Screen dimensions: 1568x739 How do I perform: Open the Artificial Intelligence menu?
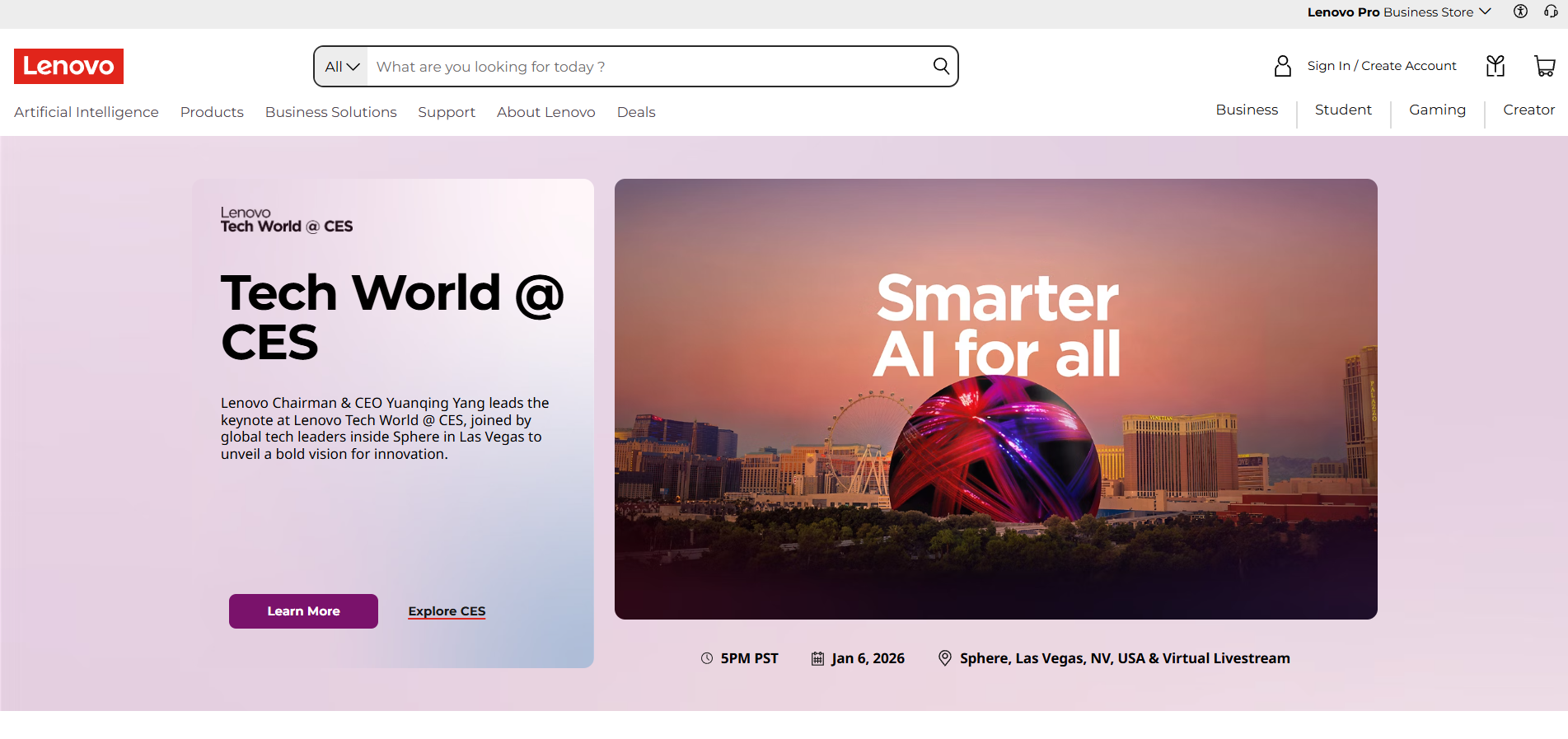87,112
